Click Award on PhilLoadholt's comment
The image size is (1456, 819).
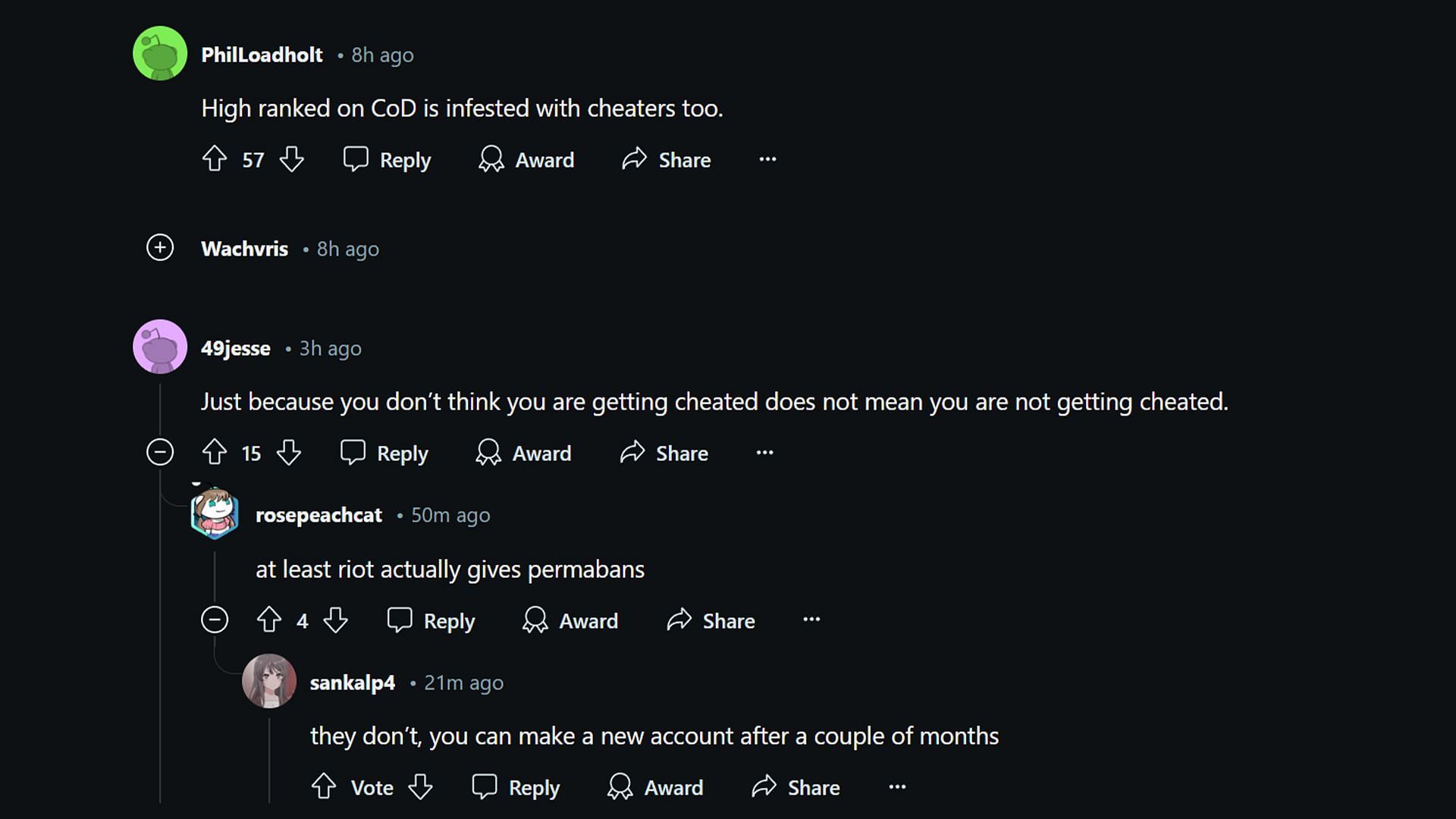[527, 160]
